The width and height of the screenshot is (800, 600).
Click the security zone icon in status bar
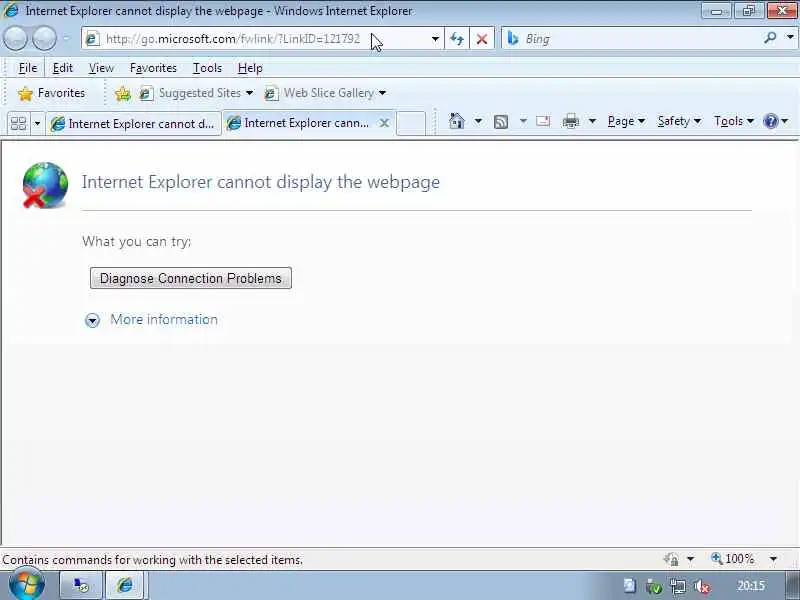[672, 559]
